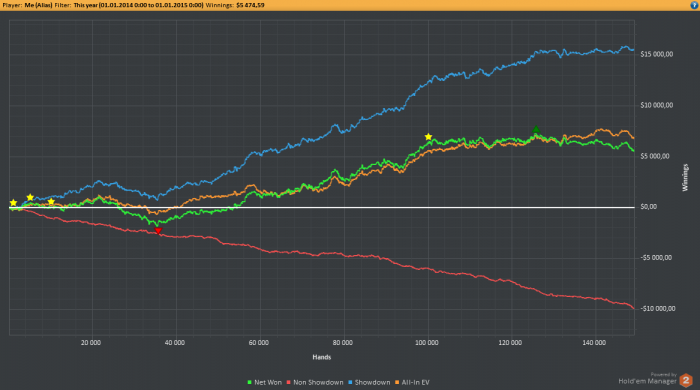The height and width of the screenshot is (390, 700).
Task: Select the green upward triangle peak marker
Action: [x=536, y=129]
